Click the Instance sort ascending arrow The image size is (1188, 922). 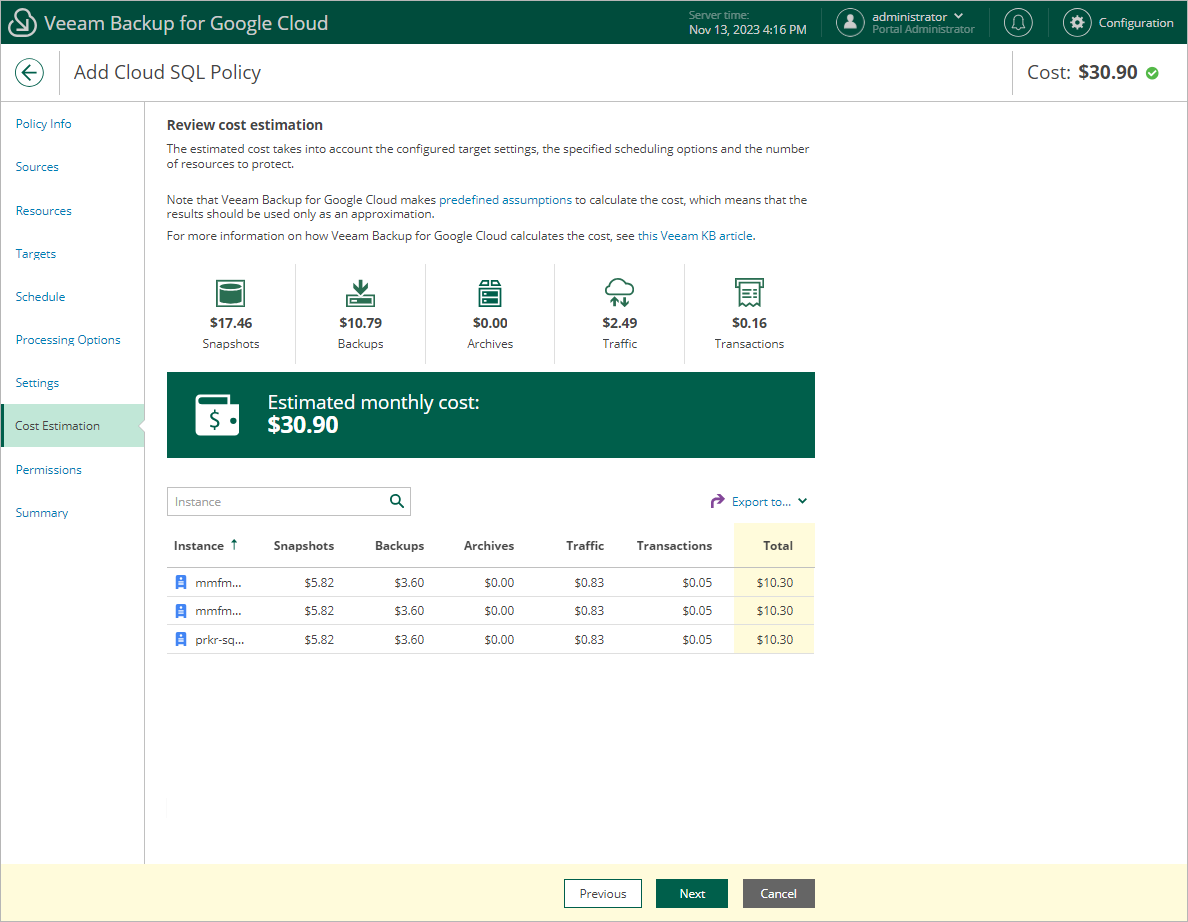click(x=234, y=544)
